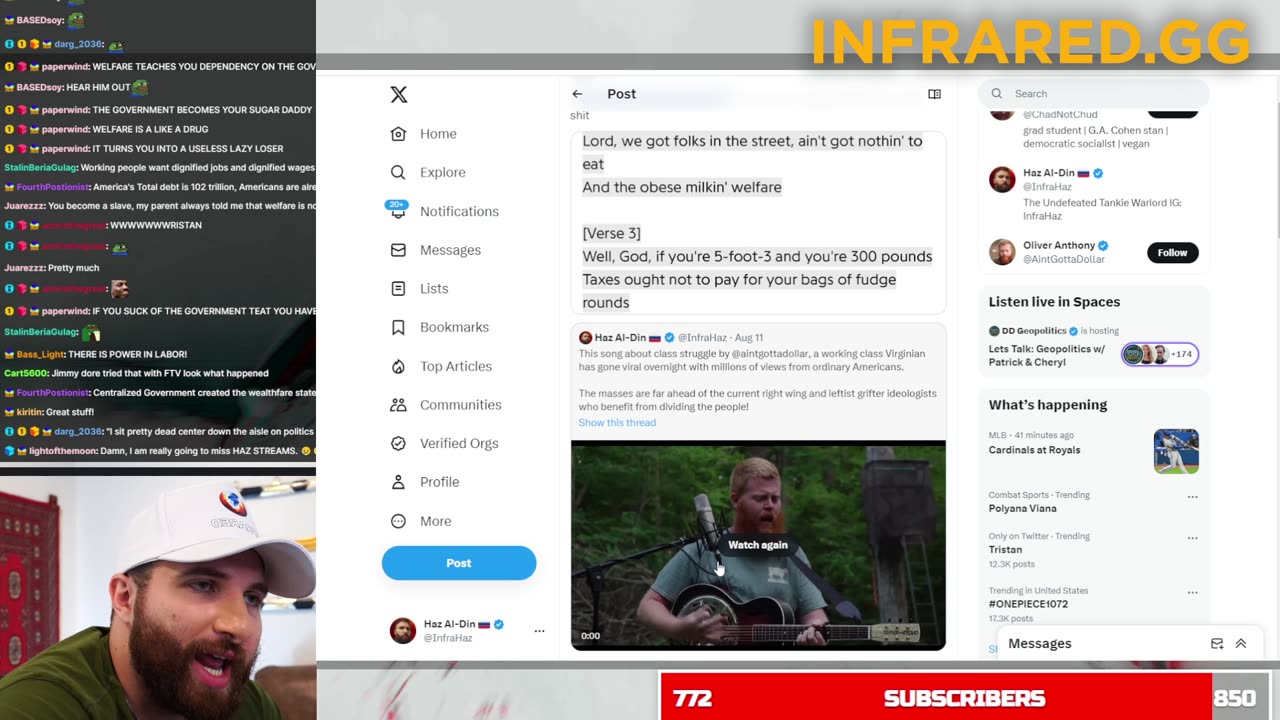Image resolution: width=1280 pixels, height=720 pixels.
Task: Open Tristan trending topic
Action: [1005, 550]
